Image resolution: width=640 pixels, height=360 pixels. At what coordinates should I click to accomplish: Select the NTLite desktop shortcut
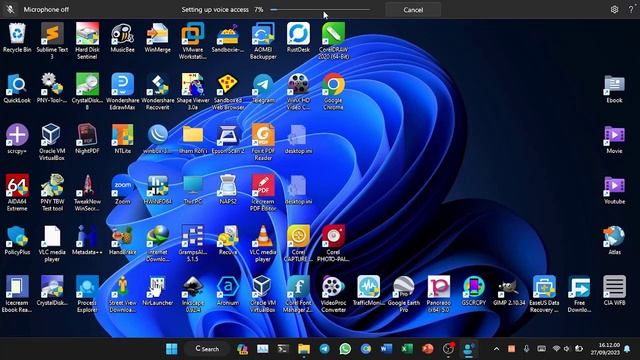point(122,139)
